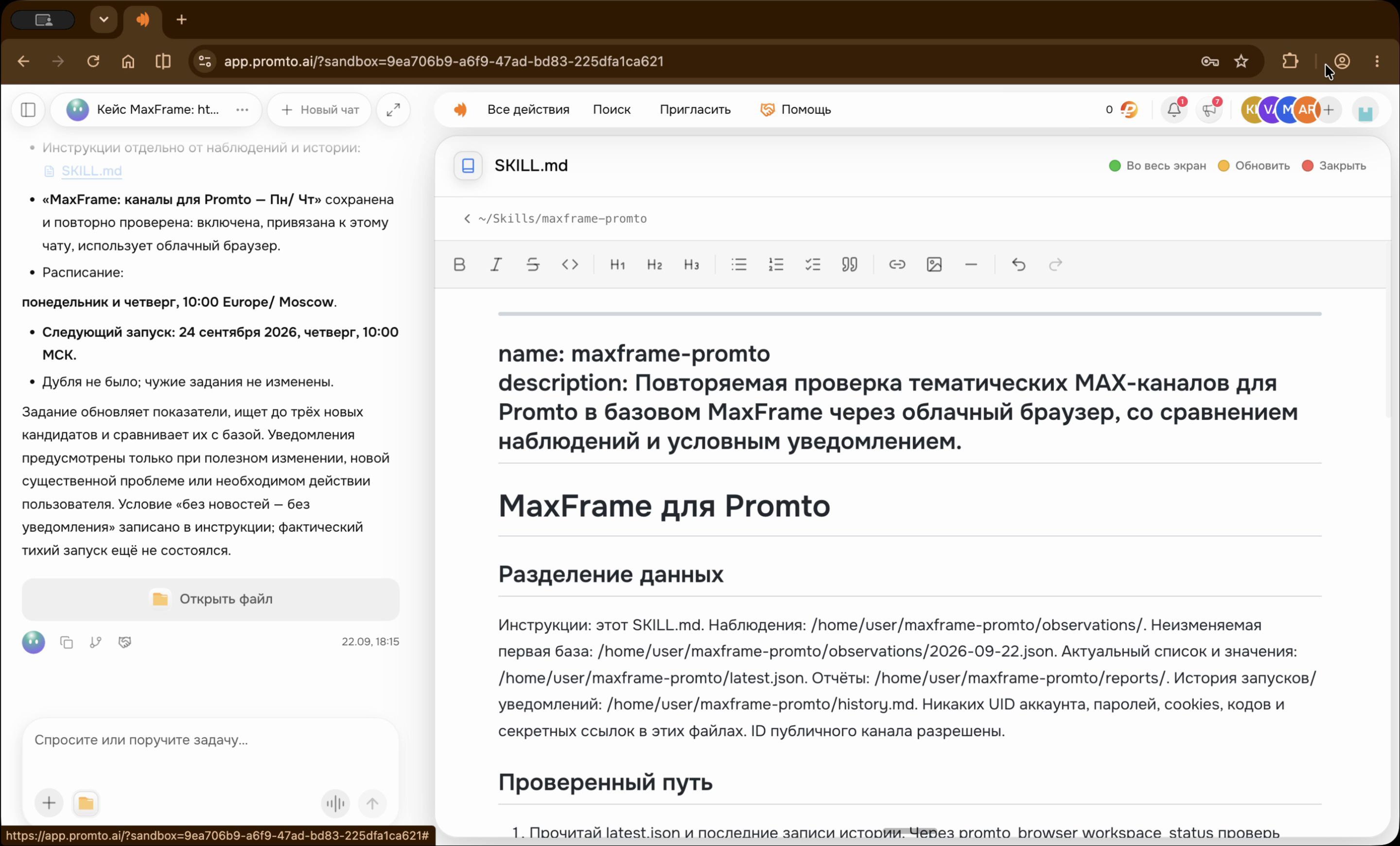The height and width of the screenshot is (846, 1400).
Task: Toggle the left sidebar panel
Action: tap(28, 110)
